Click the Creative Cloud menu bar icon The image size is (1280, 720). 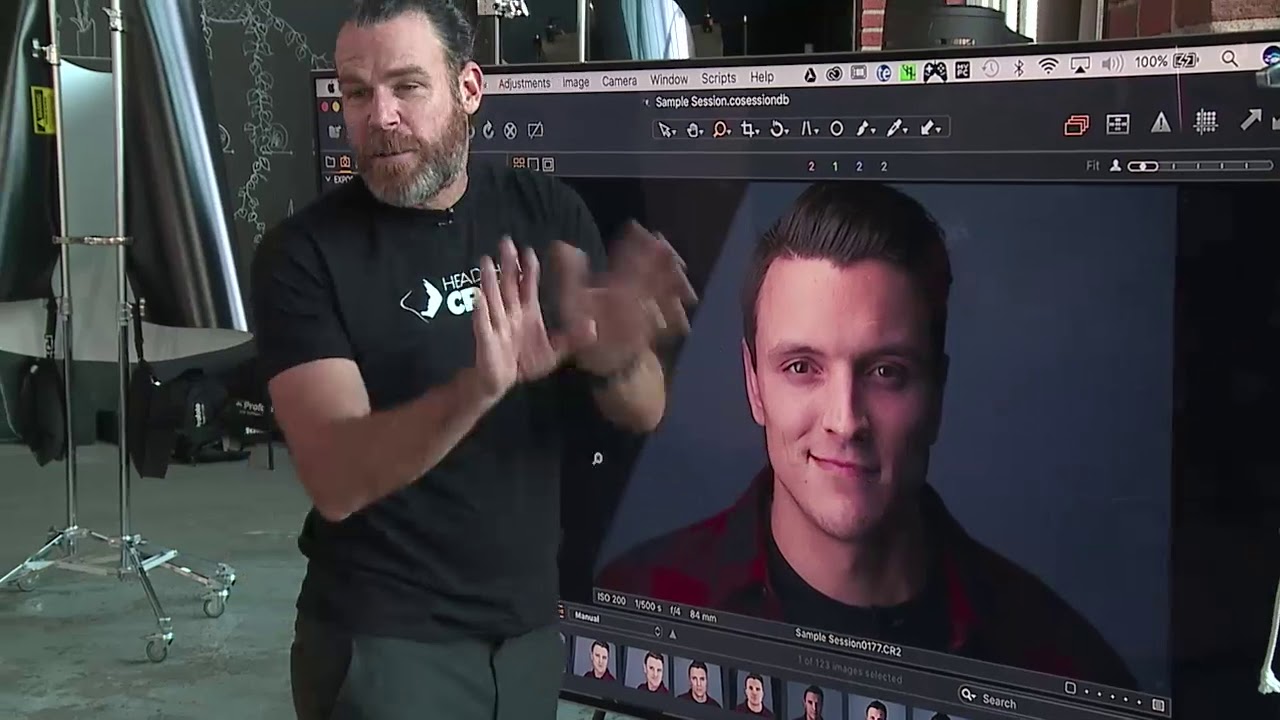pyautogui.click(x=834, y=73)
